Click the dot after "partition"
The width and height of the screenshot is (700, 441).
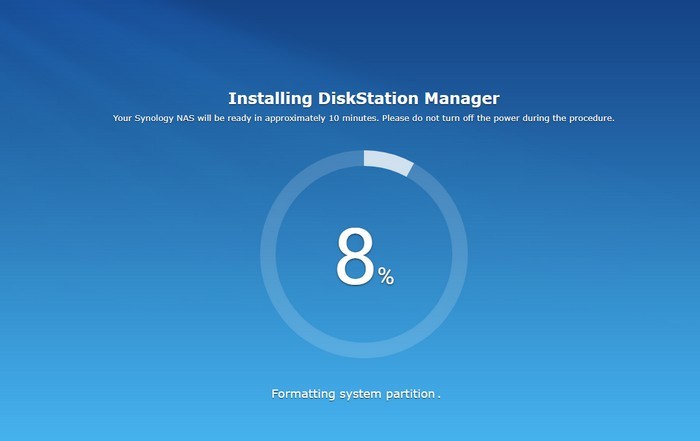[x=439, y=397]
